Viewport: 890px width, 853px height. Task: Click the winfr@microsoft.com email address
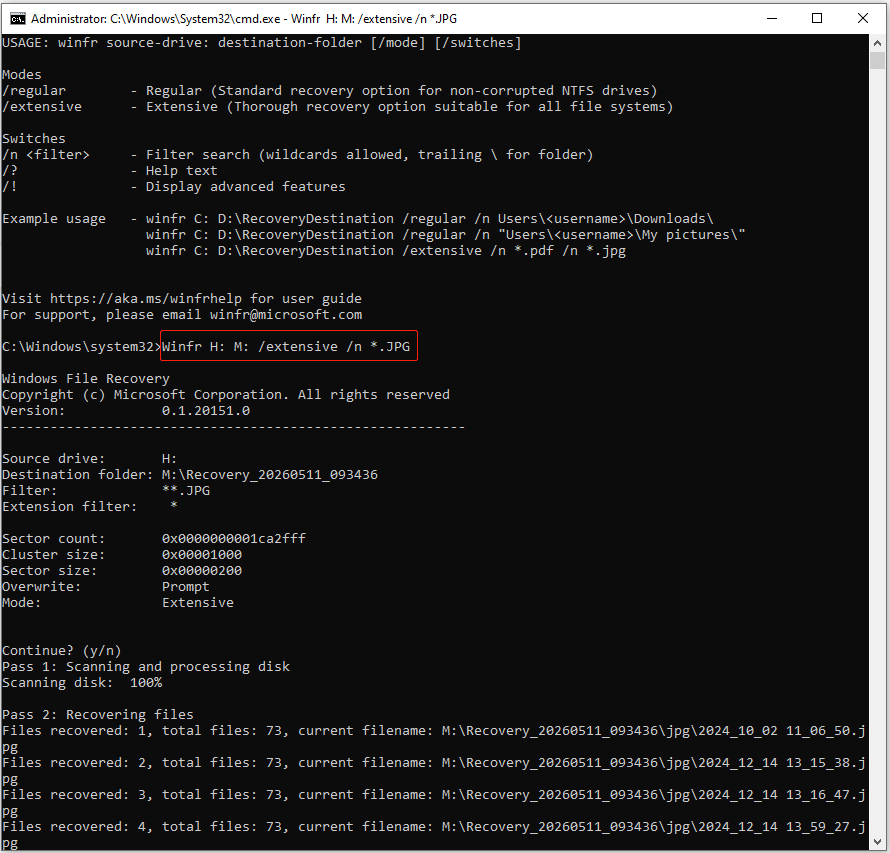(286, 314)
